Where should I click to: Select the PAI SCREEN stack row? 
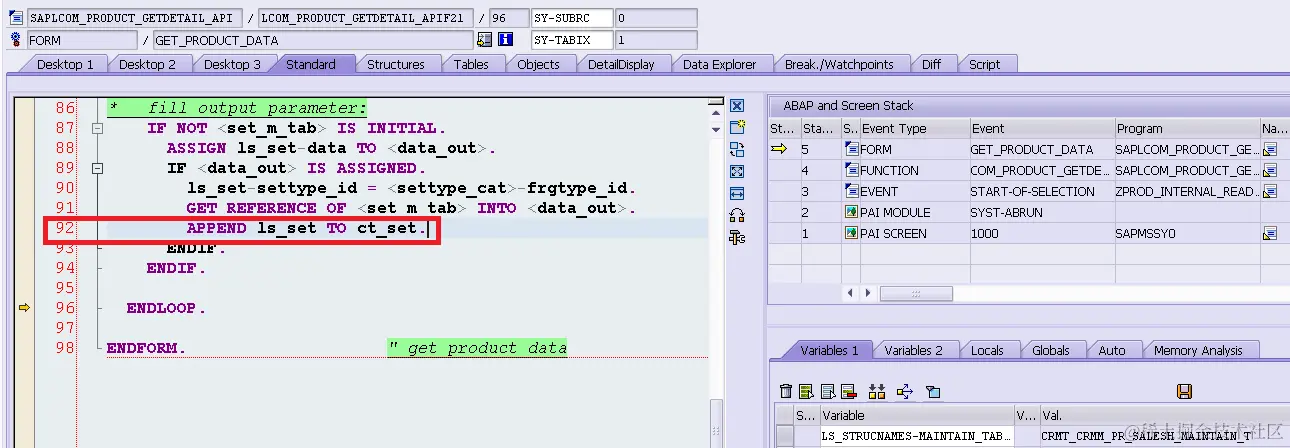coord(1028,233)
